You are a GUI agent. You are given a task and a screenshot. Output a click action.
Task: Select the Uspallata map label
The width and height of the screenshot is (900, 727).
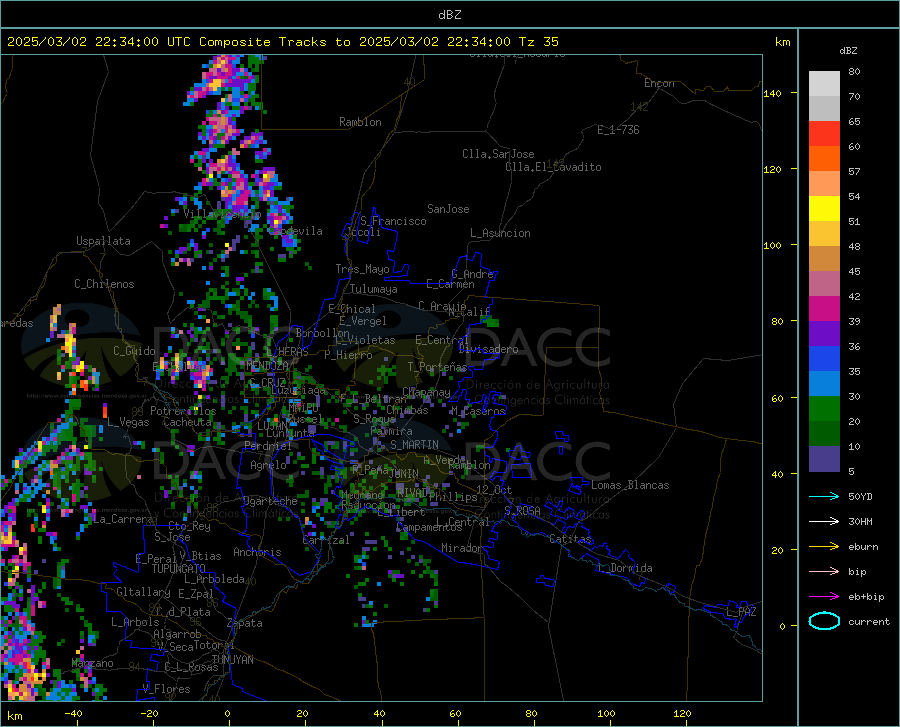103,241
